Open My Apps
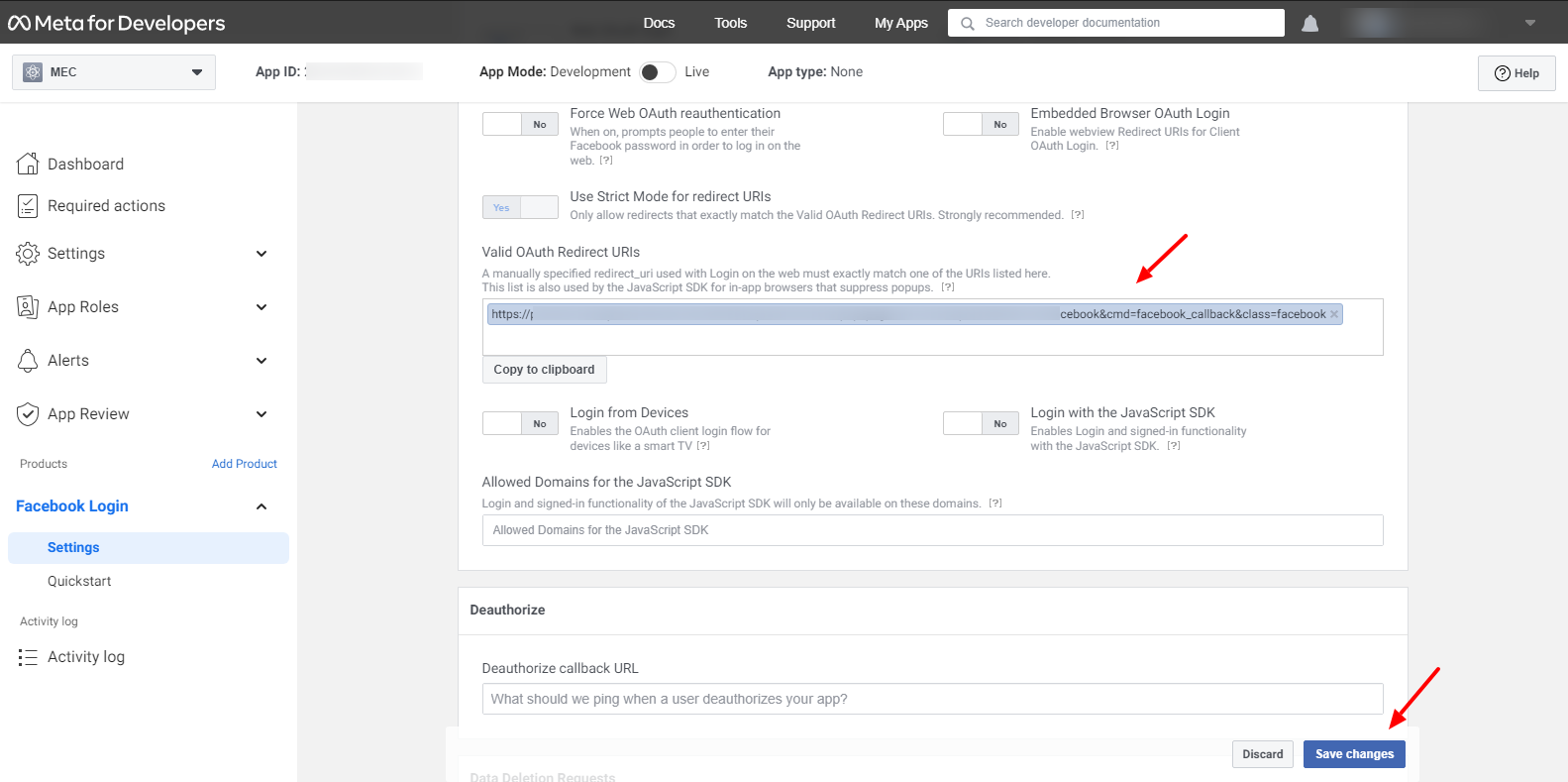Screen dimensions: 1568x782 click(x=901, y=23)
